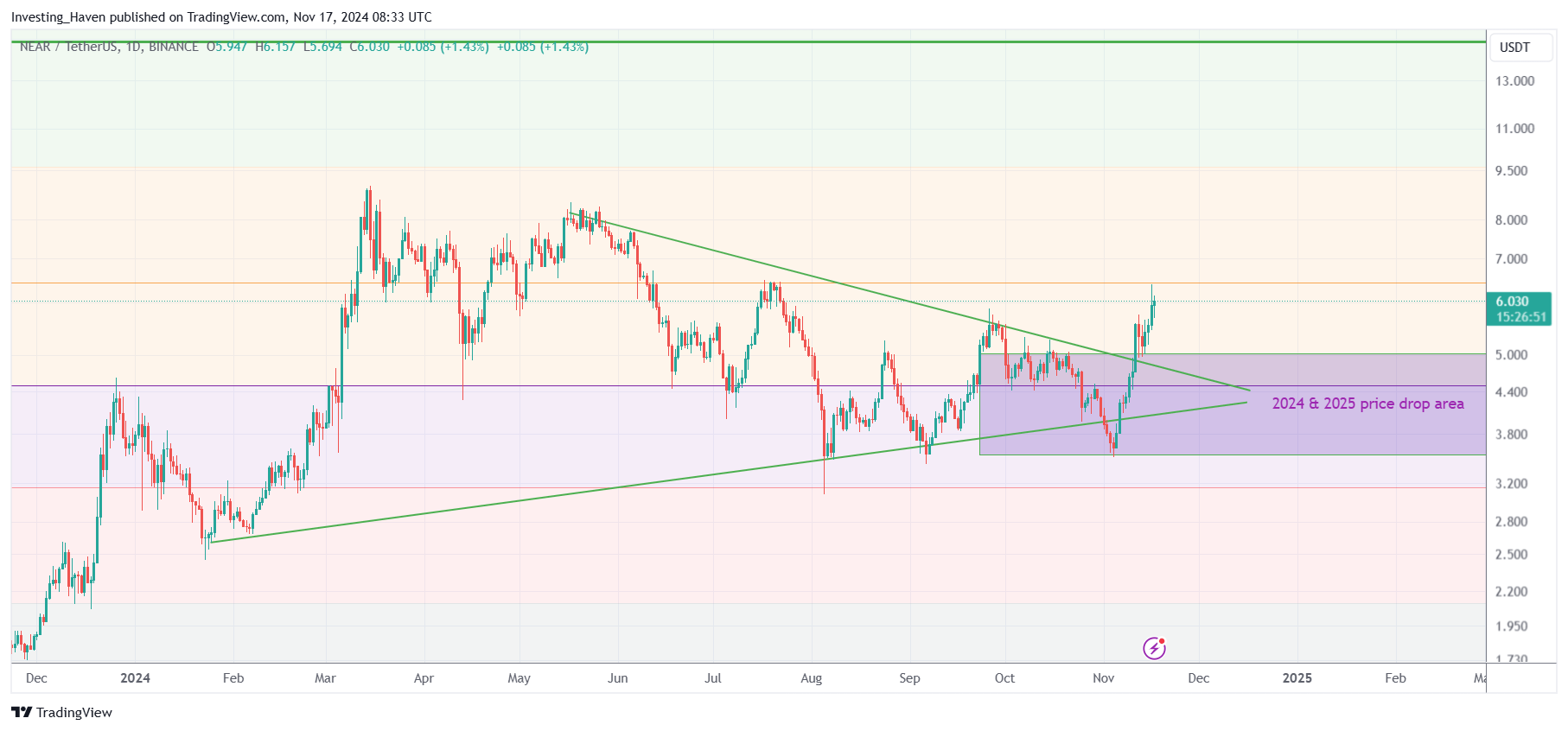Click the 4.400 price axis label
This screenshot has width=1568, height=731.
[x=1512, y=392]
